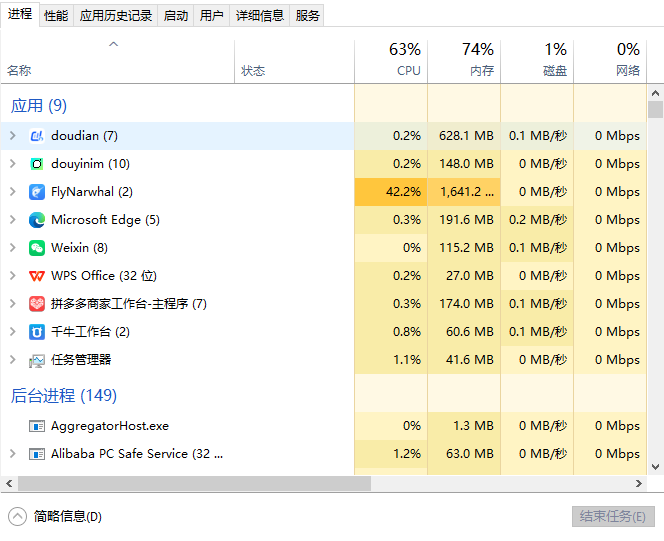This screenshot has width=664, height=541.
Task: Click the doudian 628.1 MB memory cell
Action: coord(464,136)
